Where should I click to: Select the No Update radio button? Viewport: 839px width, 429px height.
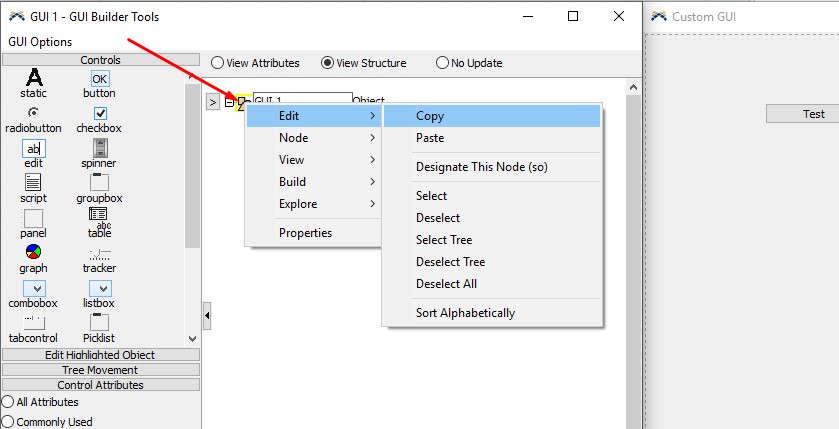tap(442, 63)
